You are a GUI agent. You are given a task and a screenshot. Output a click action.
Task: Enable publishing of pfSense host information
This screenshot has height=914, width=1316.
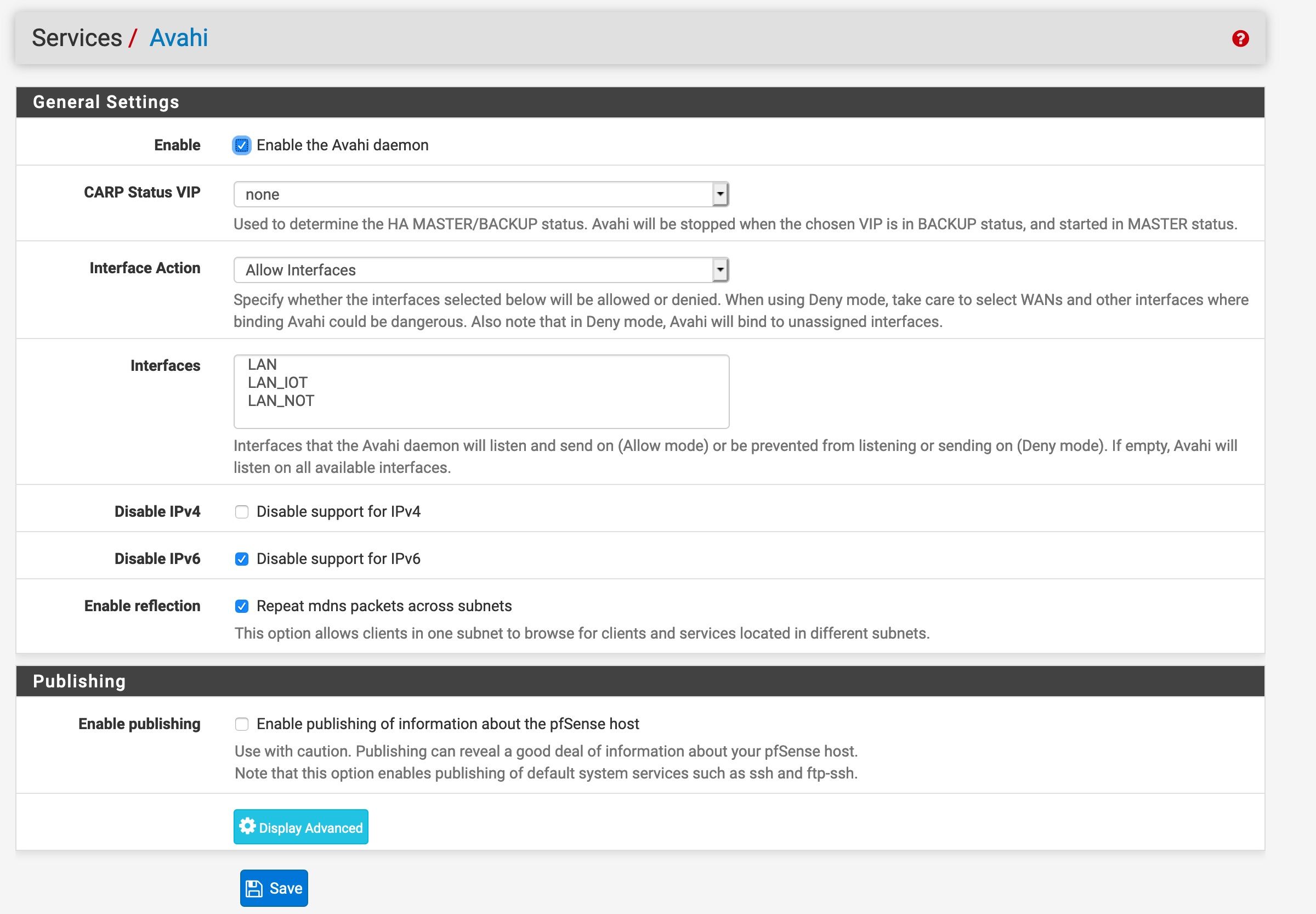coord(242,724)
